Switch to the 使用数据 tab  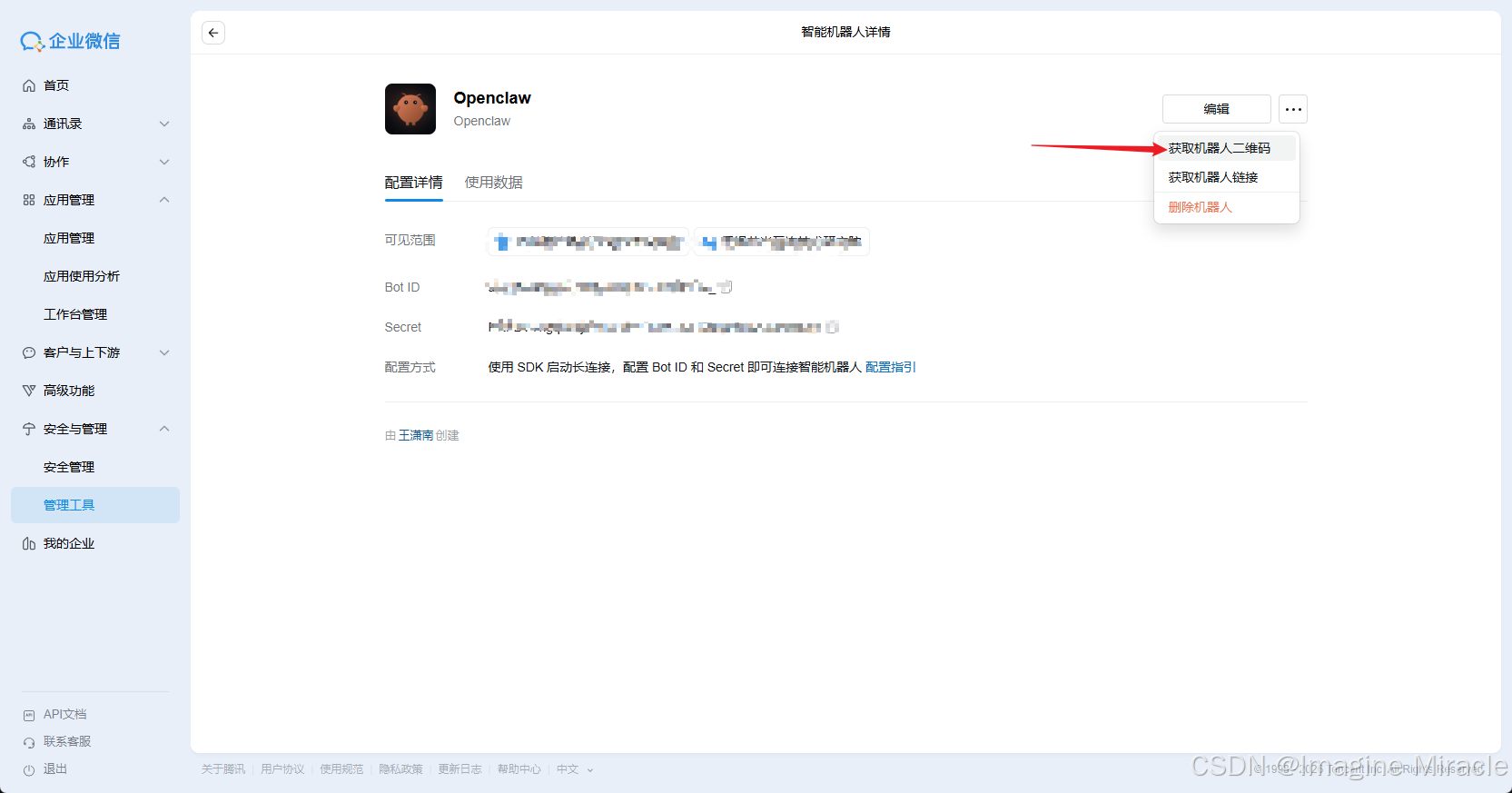[494, 183]
